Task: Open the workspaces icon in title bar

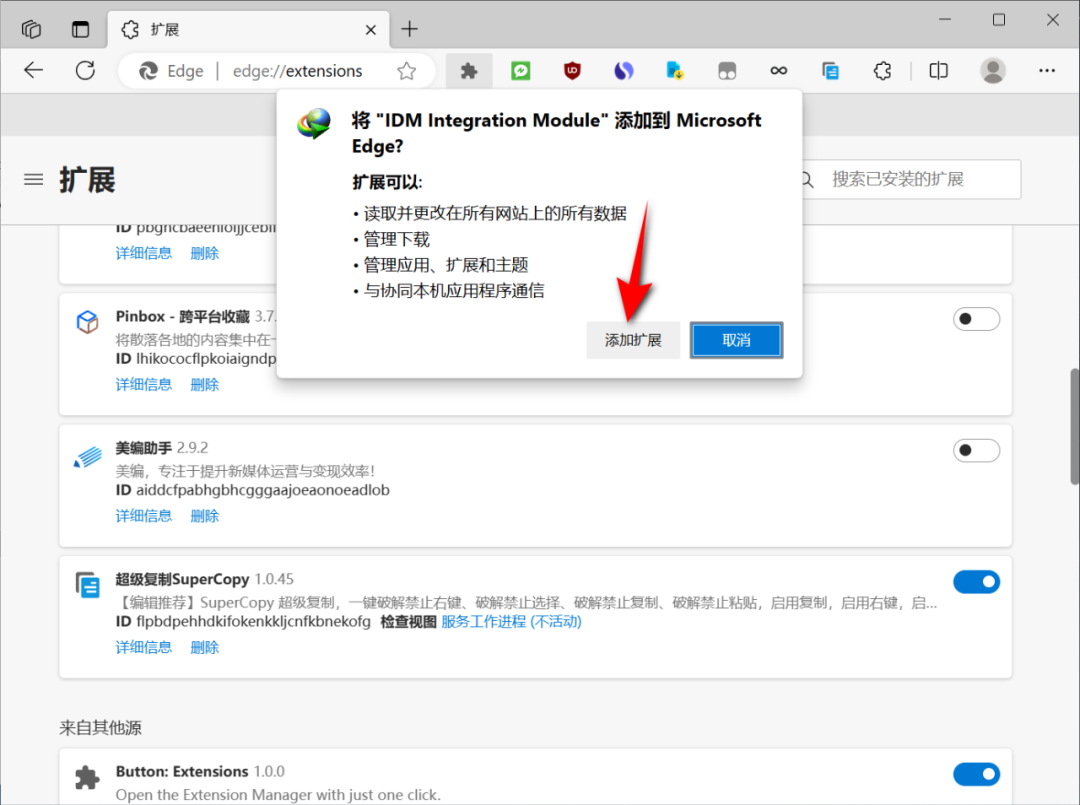Action: (32, 29)
